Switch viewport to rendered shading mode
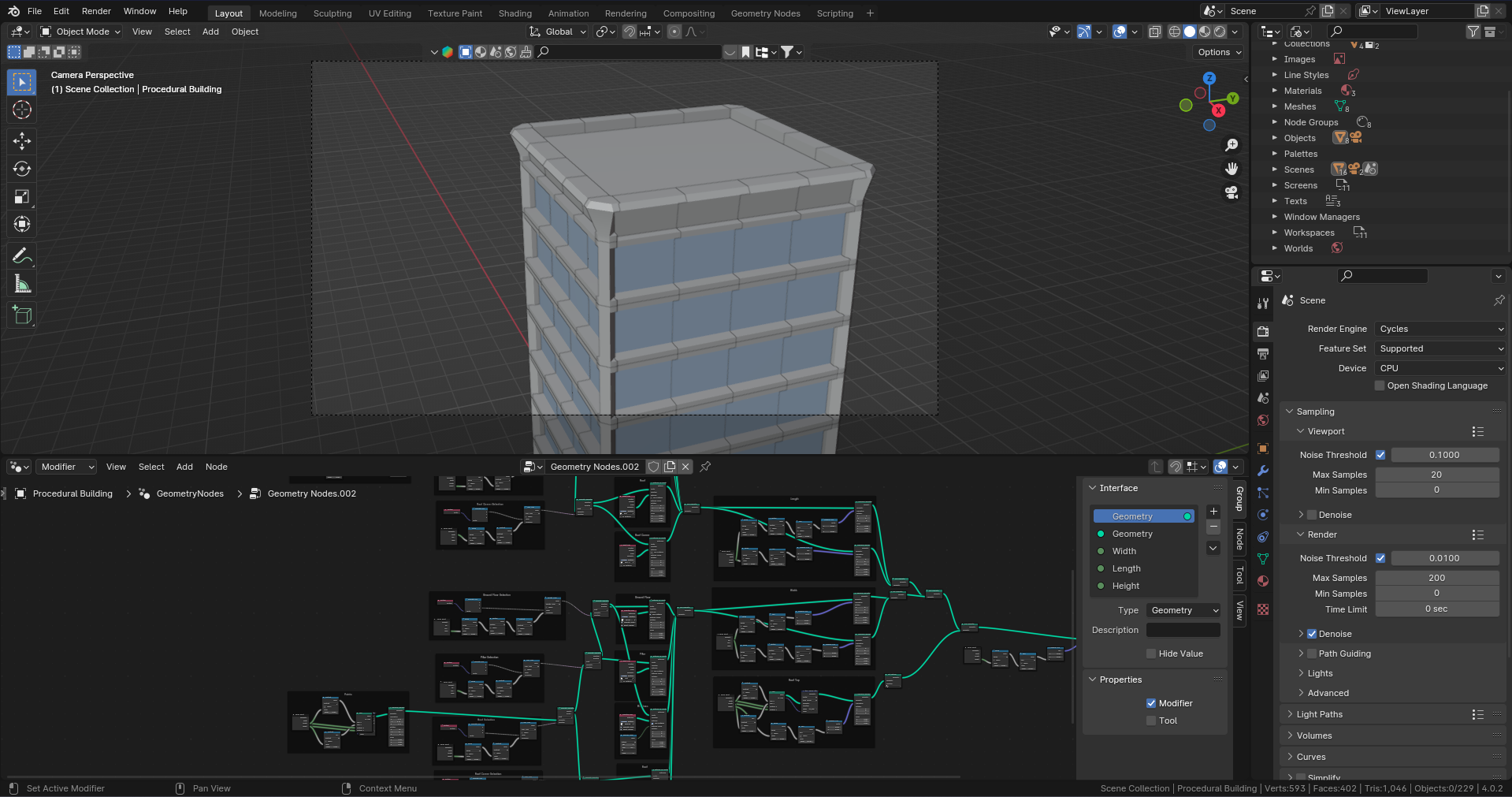 1218,32
